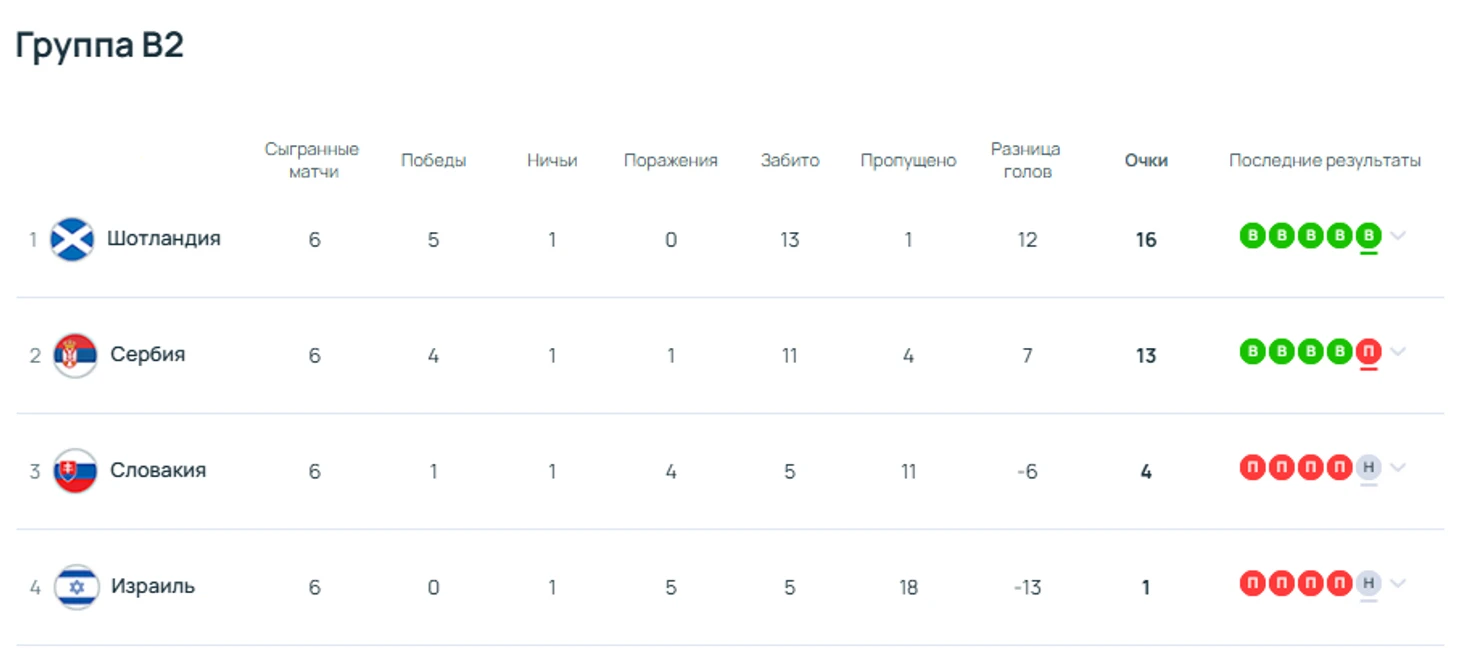Click the Очки column header
Image resolution: width=1460 pixels, height=665 pixels.
[1146, 160]
